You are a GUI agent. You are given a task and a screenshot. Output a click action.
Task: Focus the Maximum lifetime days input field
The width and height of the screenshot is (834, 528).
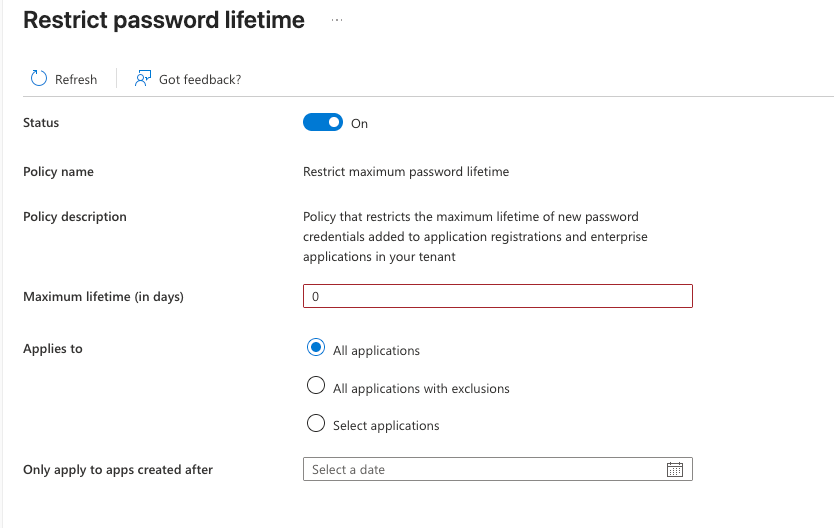[498, 296]
